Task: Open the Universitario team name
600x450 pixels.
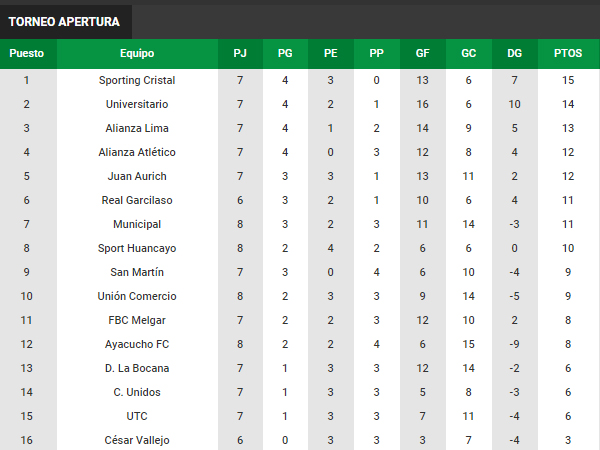Action: 137,104
